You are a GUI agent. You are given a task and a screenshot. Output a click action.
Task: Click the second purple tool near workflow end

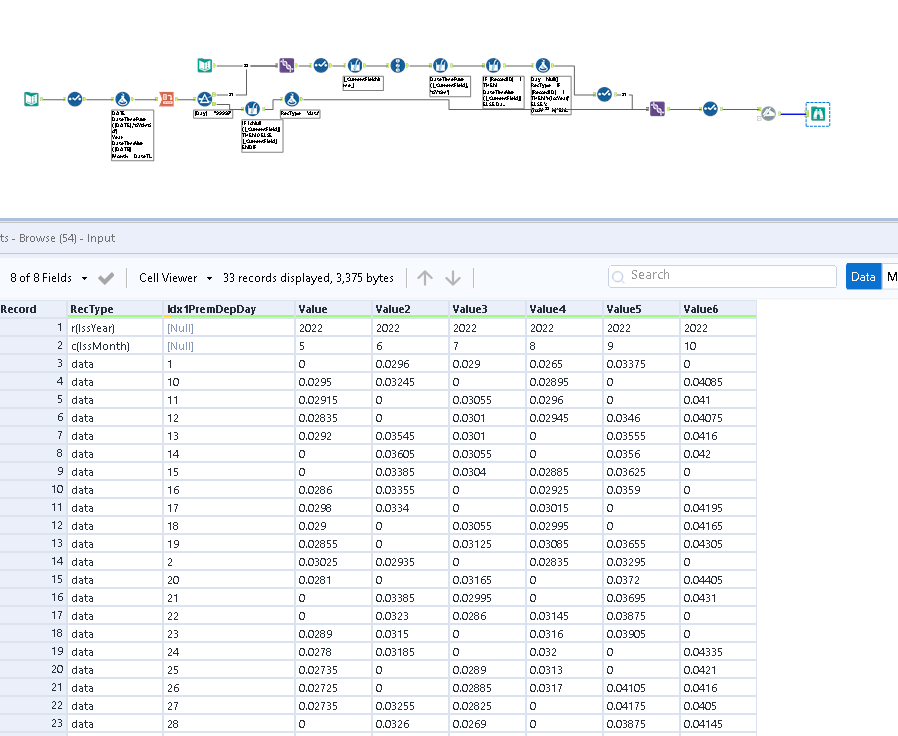click(656, 108)
